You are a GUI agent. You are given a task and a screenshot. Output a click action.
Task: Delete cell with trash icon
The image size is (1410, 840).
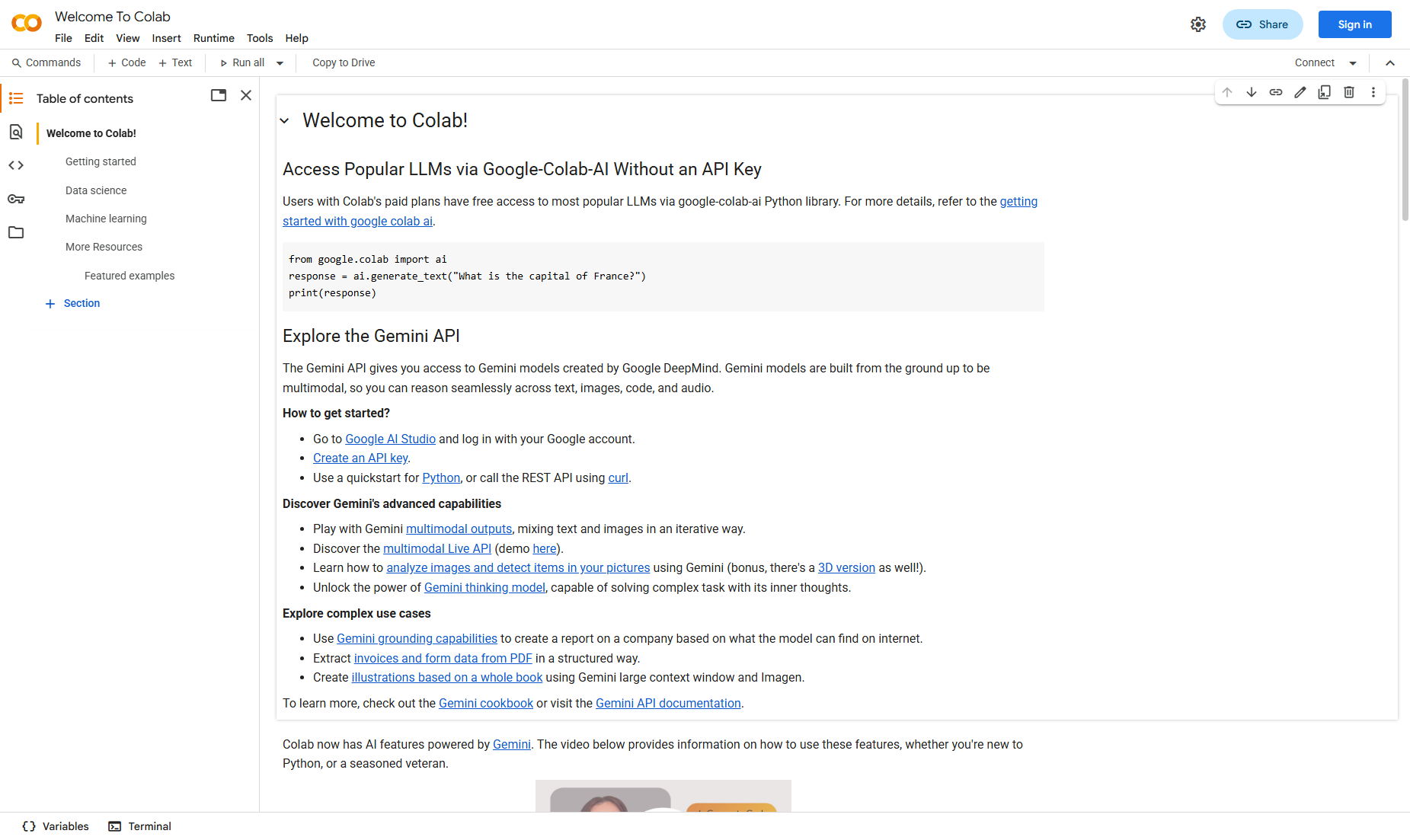[1349, 92]
